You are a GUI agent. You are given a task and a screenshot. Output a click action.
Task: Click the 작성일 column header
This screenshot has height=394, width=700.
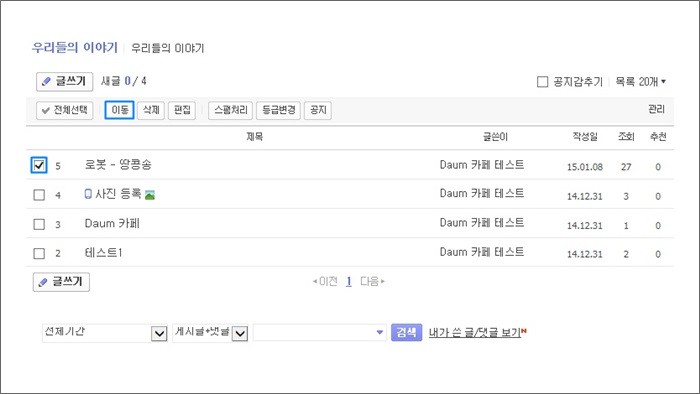click(585, 137)
